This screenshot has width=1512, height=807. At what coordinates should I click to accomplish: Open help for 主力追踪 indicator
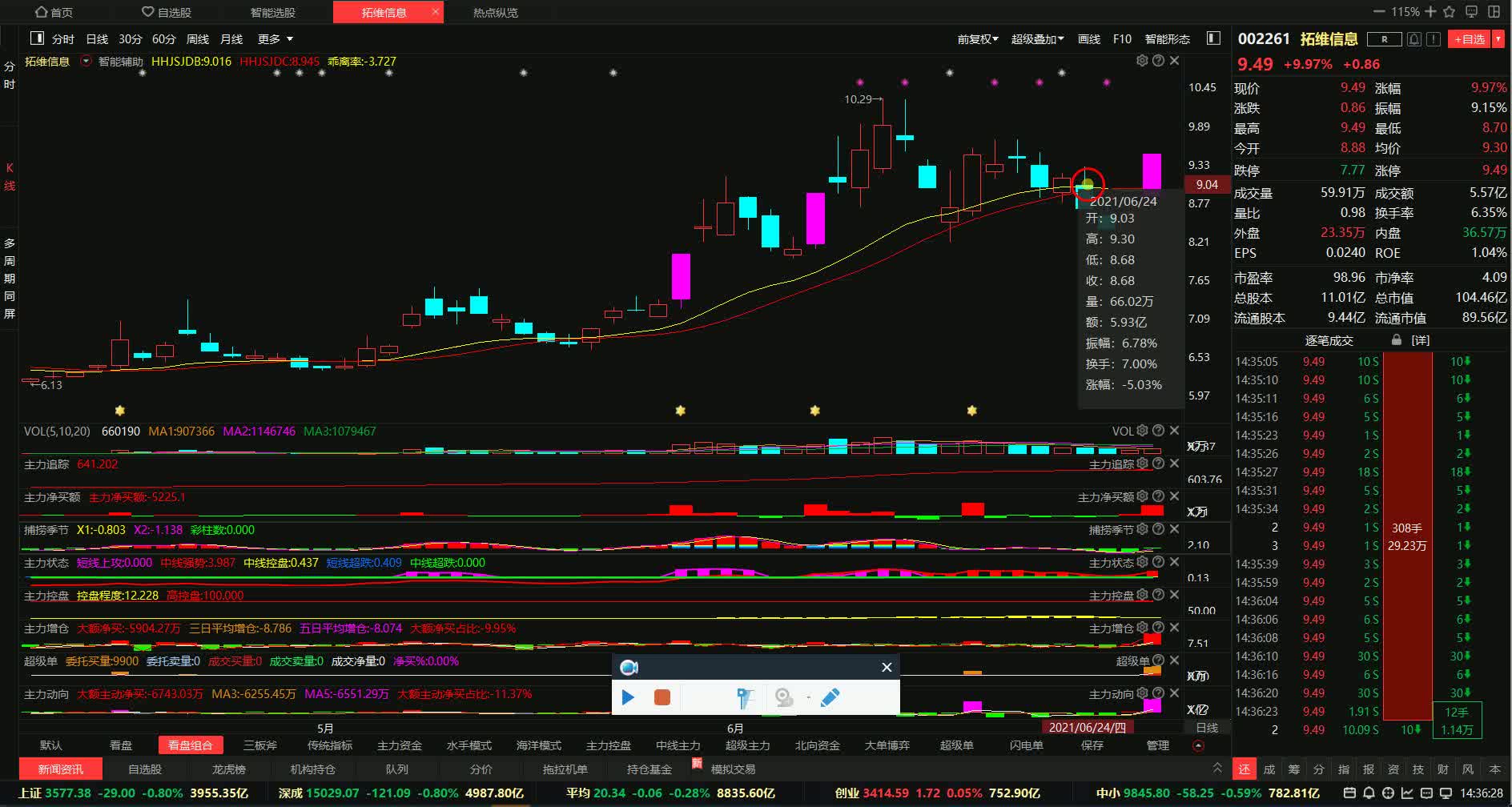1158,464
